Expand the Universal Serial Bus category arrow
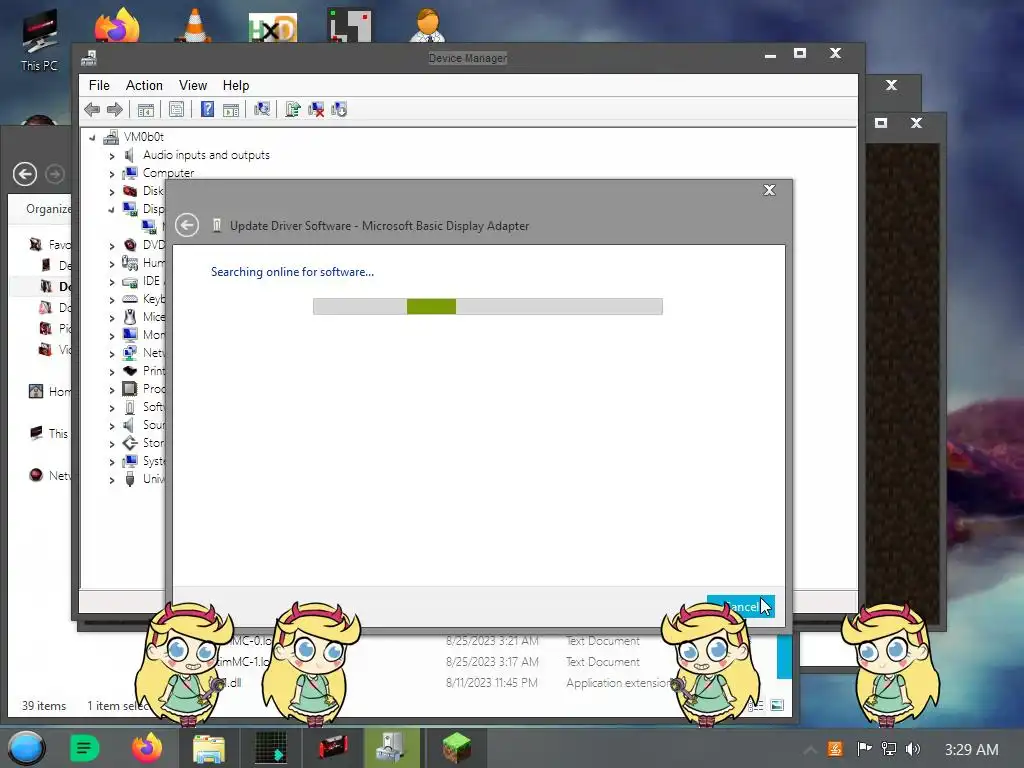The image size is (1024, 768). click(112, 480)
